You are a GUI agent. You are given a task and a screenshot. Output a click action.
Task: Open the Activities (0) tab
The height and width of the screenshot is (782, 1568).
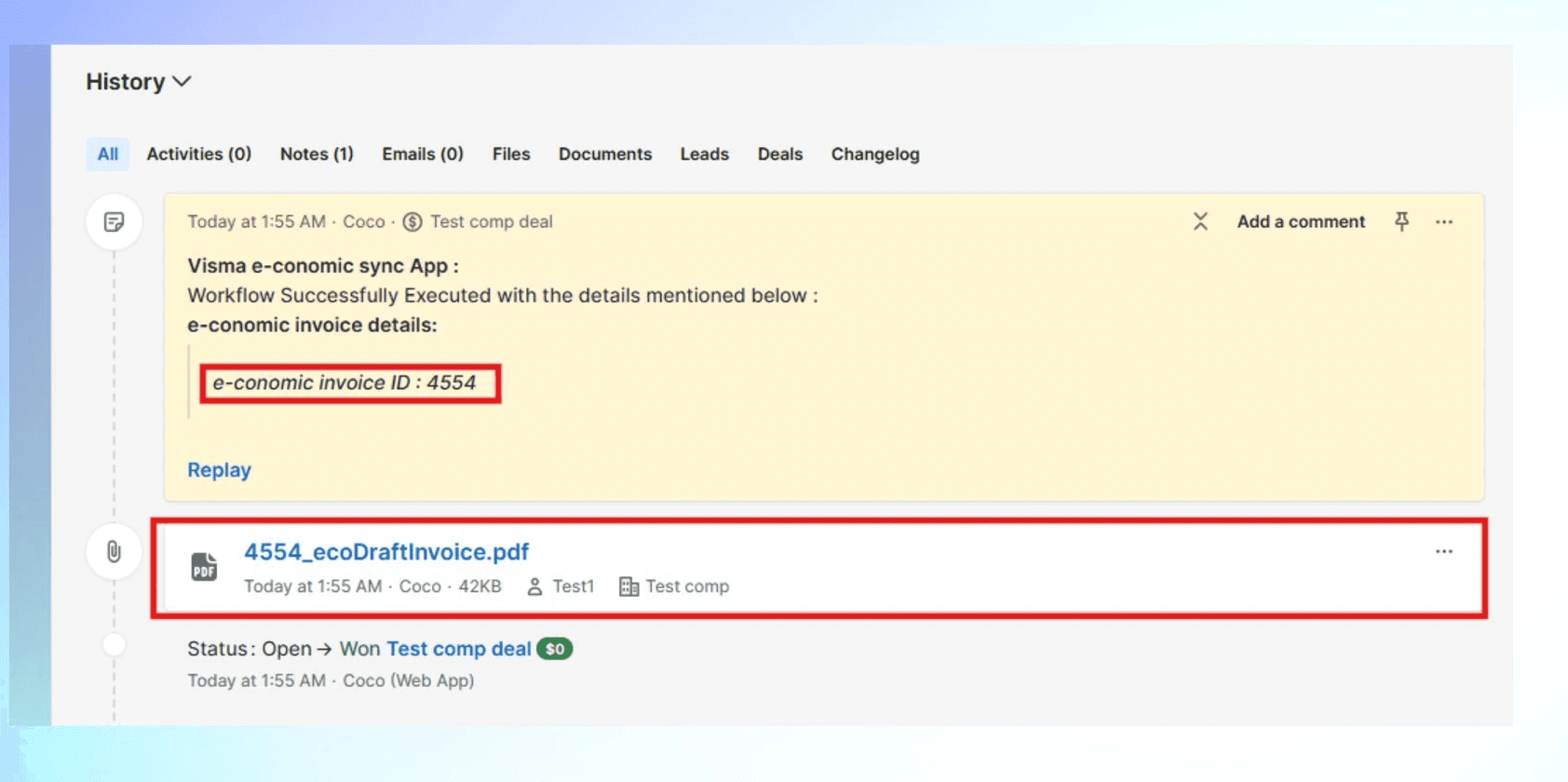[x=199, y=155]
